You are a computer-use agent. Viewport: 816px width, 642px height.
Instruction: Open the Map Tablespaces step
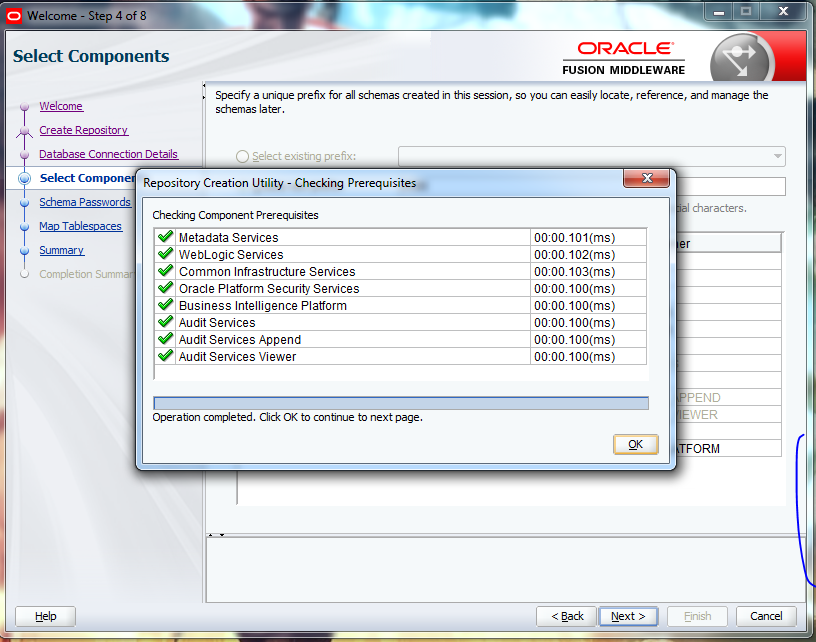80,226
